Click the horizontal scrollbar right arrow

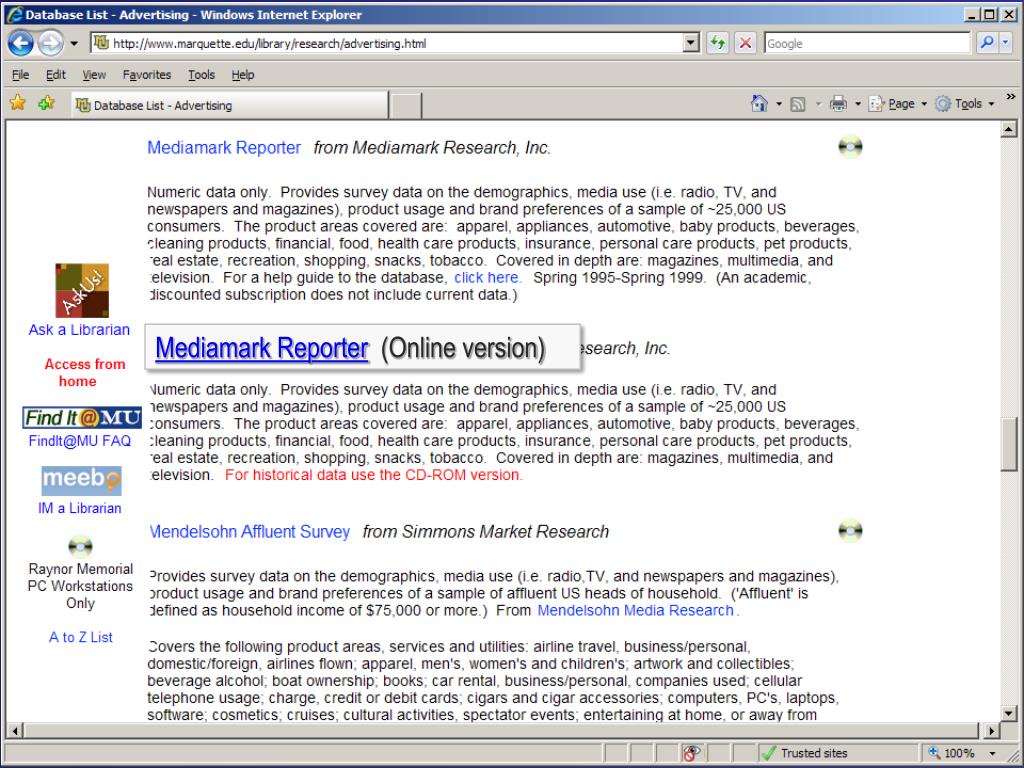coord(993,730)
